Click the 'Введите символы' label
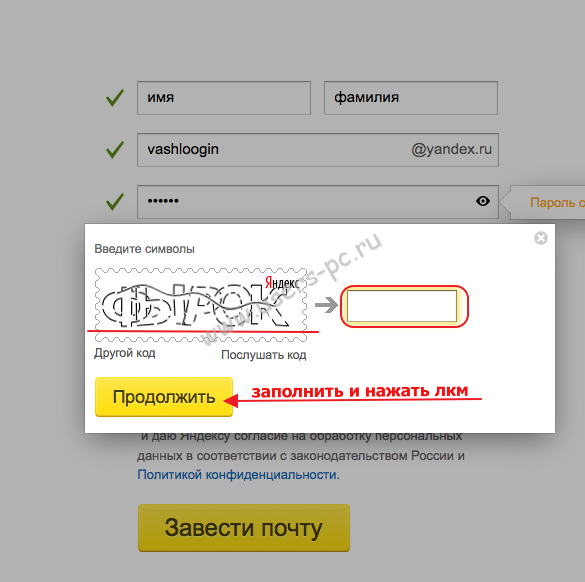The image size is (585, 582). click(144, 249)
